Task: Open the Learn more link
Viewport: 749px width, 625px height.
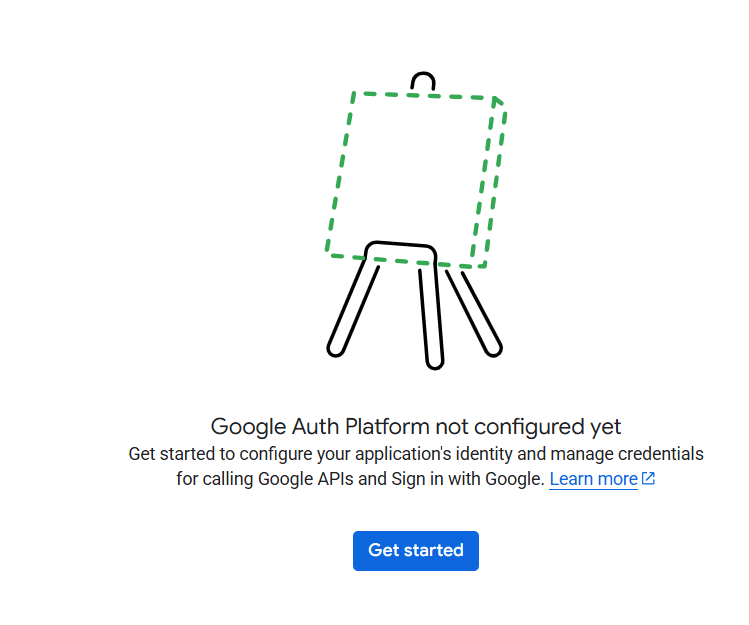Action: point(593,479)
